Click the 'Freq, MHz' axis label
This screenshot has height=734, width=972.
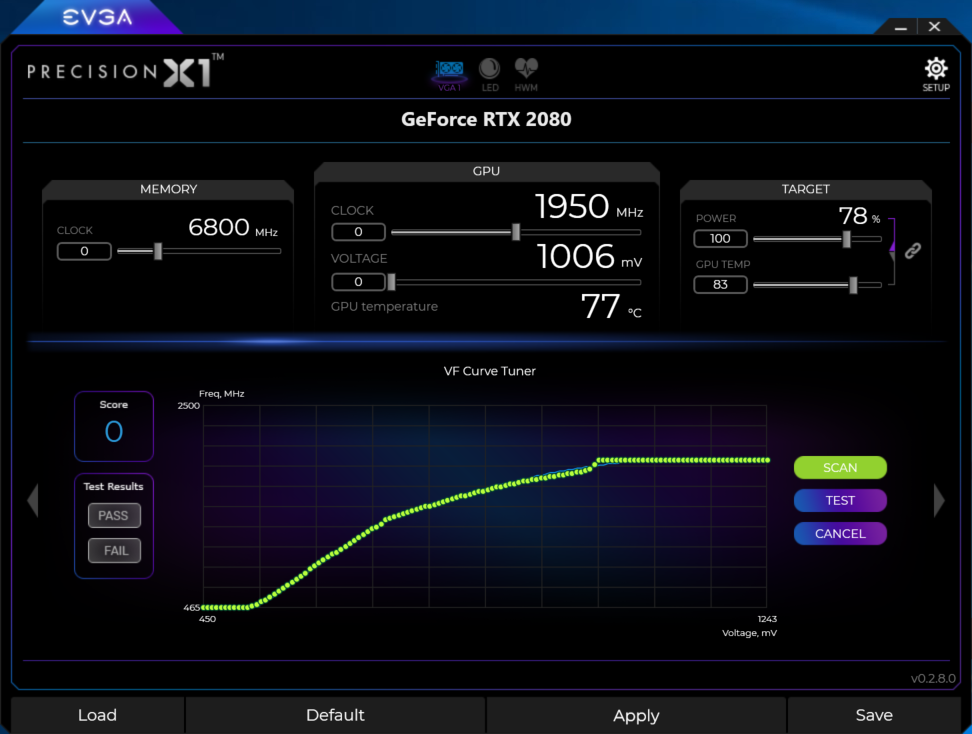[x=221, y=394]
